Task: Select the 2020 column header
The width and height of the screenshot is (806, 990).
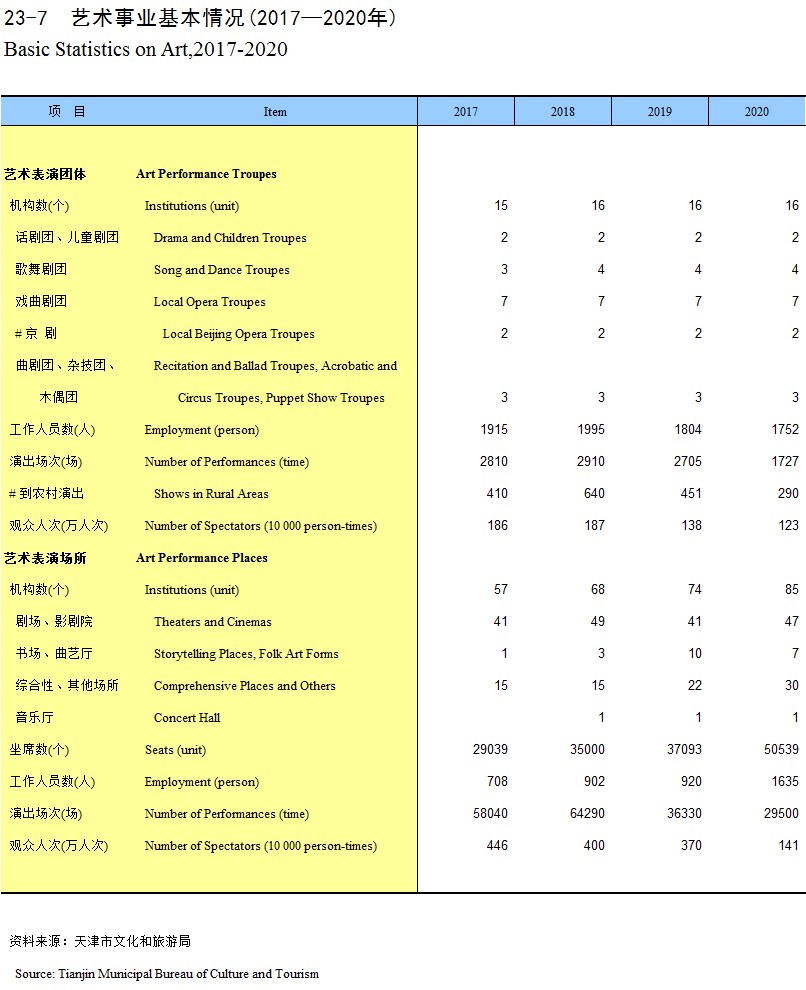Action: coord(756,111)
